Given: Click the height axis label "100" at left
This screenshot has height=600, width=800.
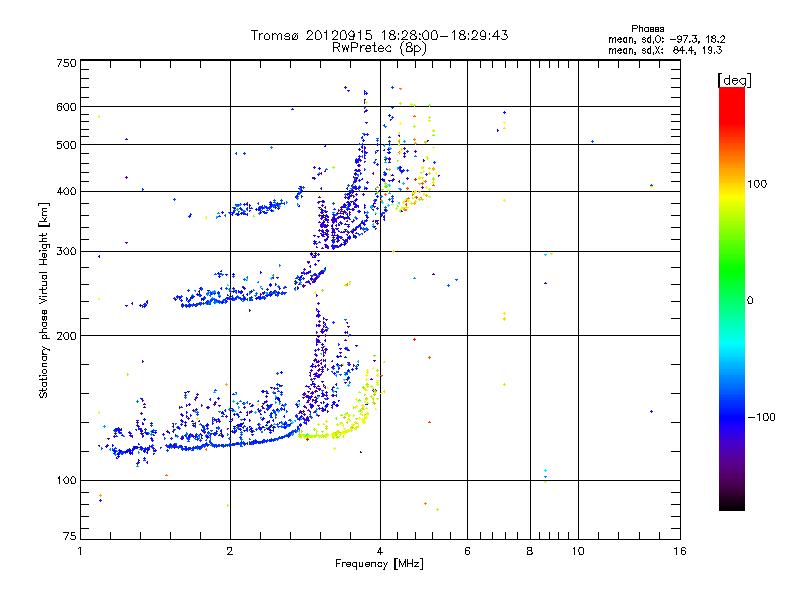Looking at the screenshot, I should [x=67, y=480].
